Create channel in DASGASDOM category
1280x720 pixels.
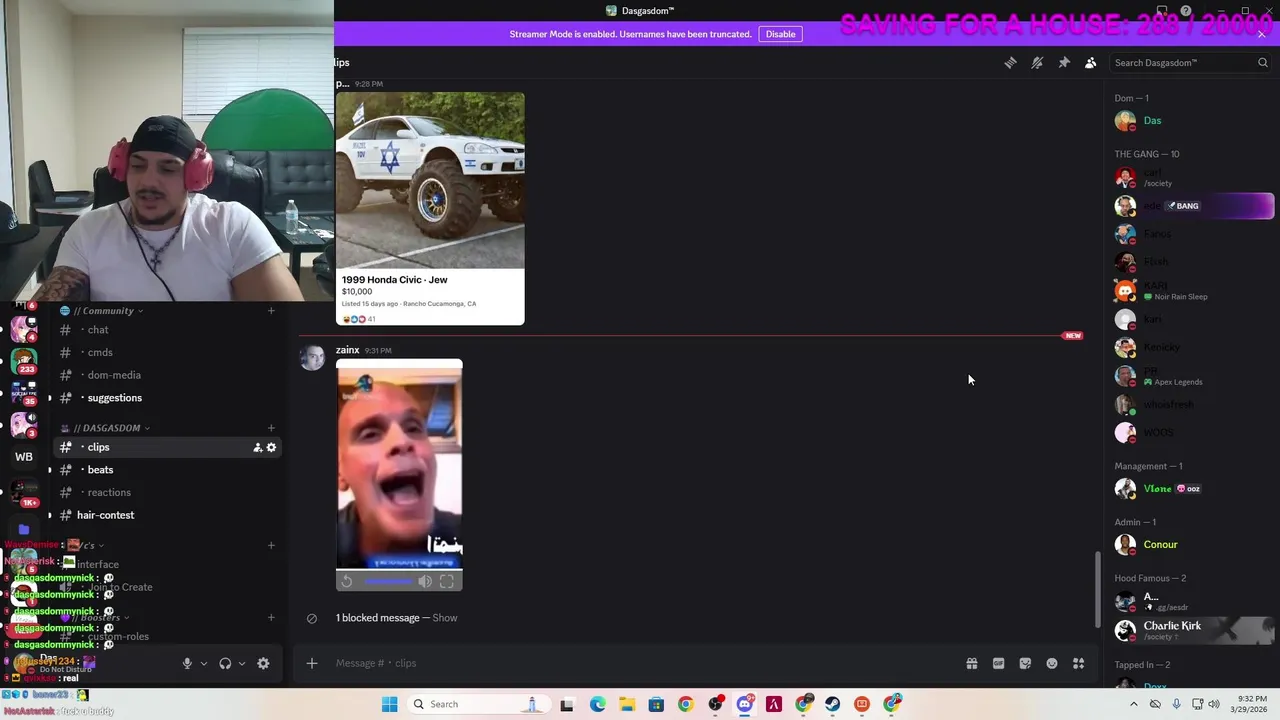271,428
